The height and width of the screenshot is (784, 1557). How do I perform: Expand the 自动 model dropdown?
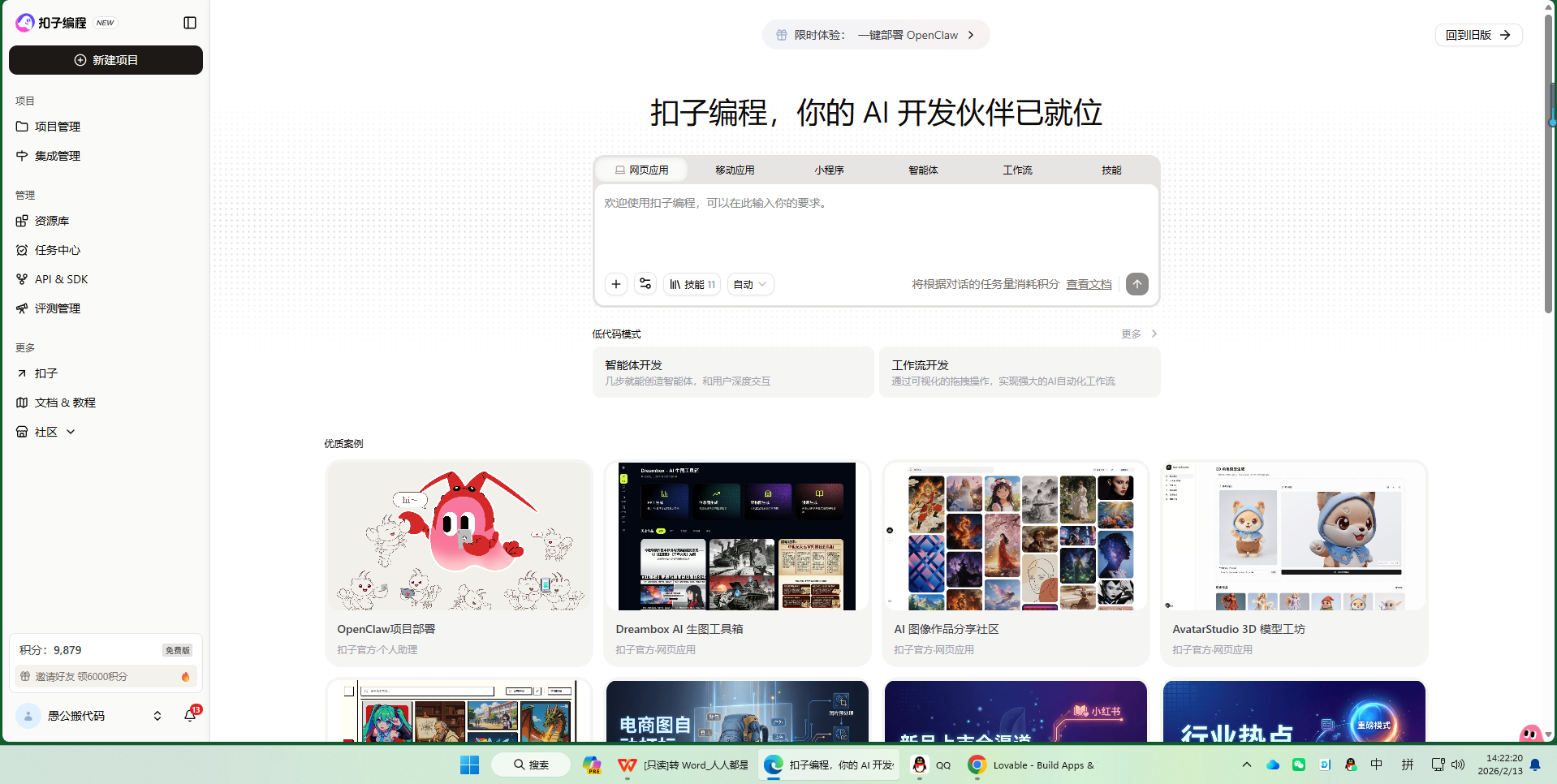[x=748, y=284]
